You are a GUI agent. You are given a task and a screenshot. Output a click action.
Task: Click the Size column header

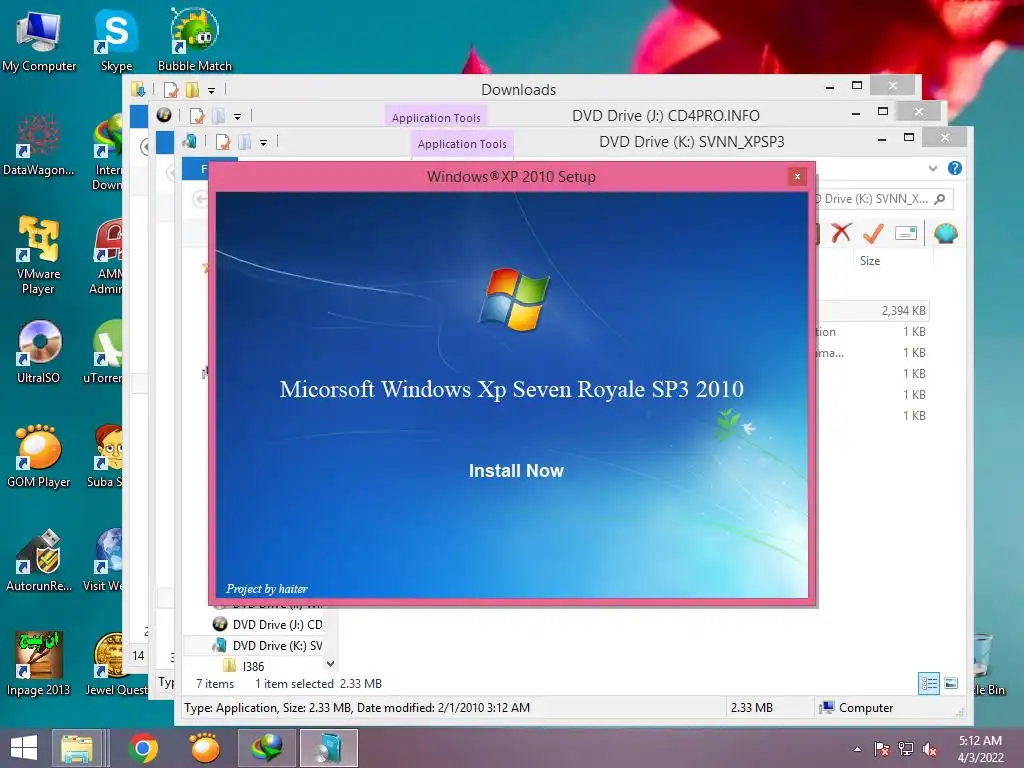point(869,261)
